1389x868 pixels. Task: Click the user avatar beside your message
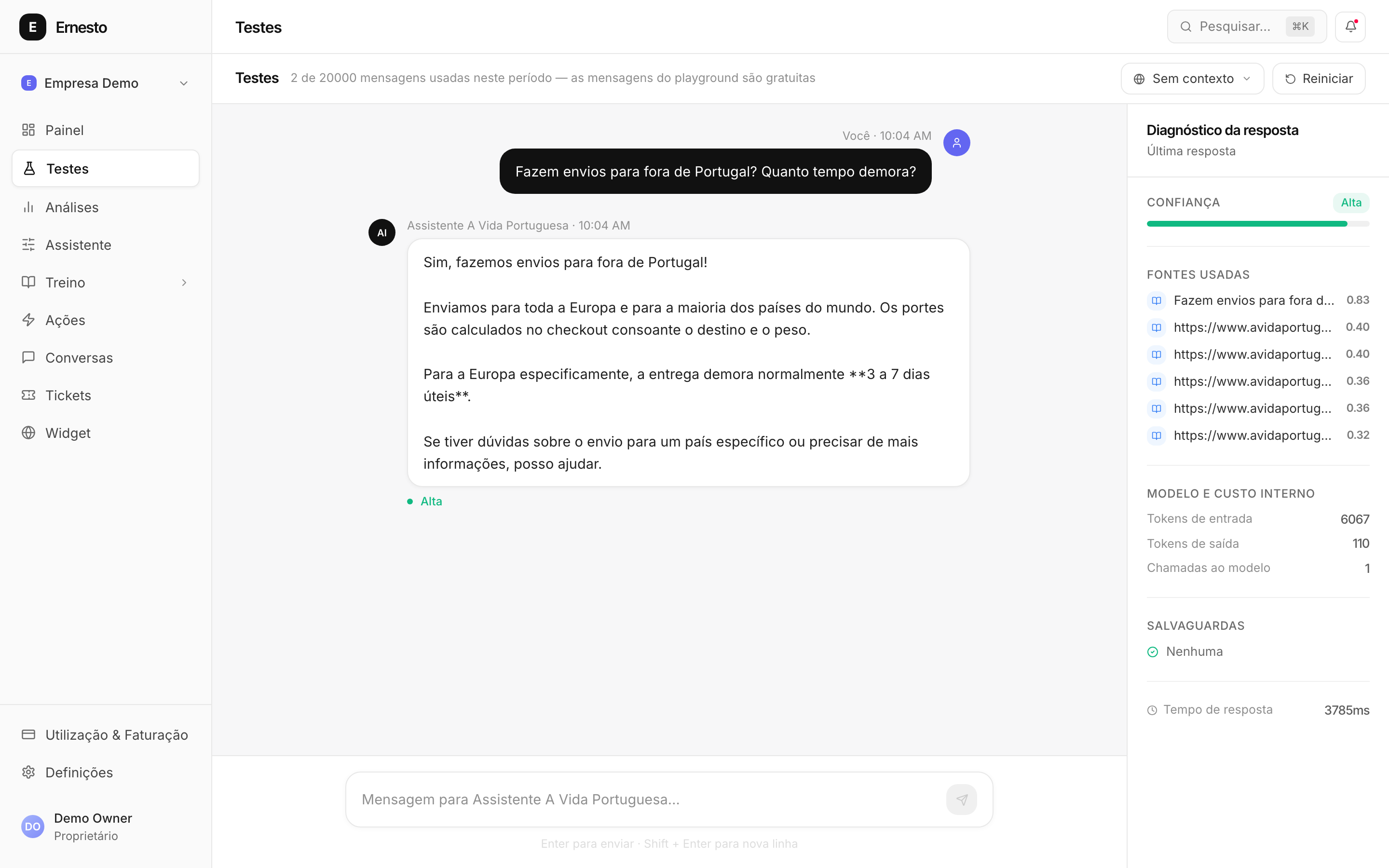coord(956,142)
